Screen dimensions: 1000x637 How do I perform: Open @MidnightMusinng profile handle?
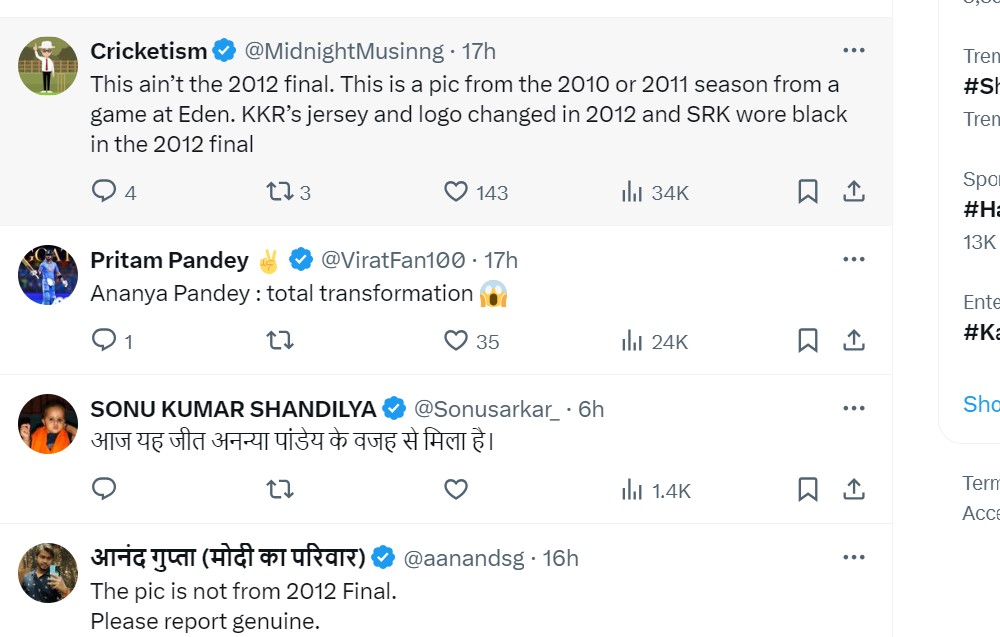pos(344,51)
